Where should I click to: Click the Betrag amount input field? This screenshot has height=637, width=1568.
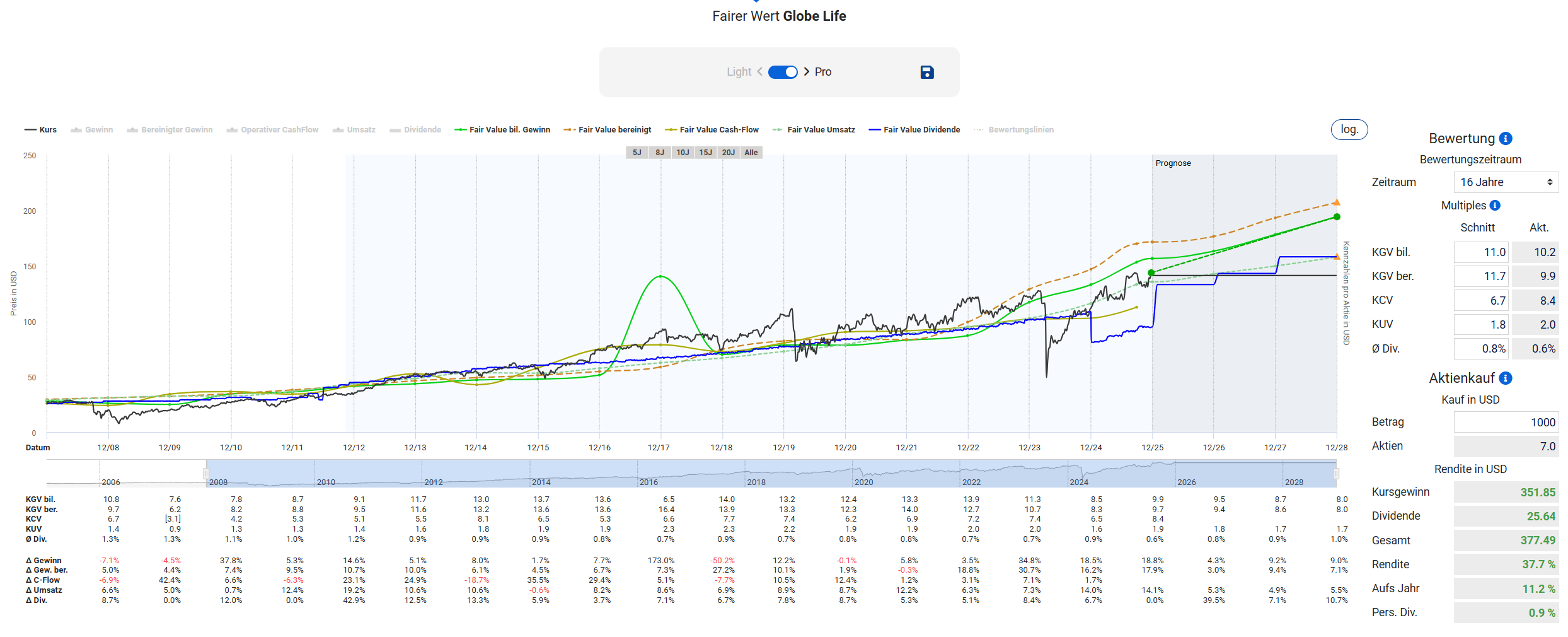(x=1505, y=423)
